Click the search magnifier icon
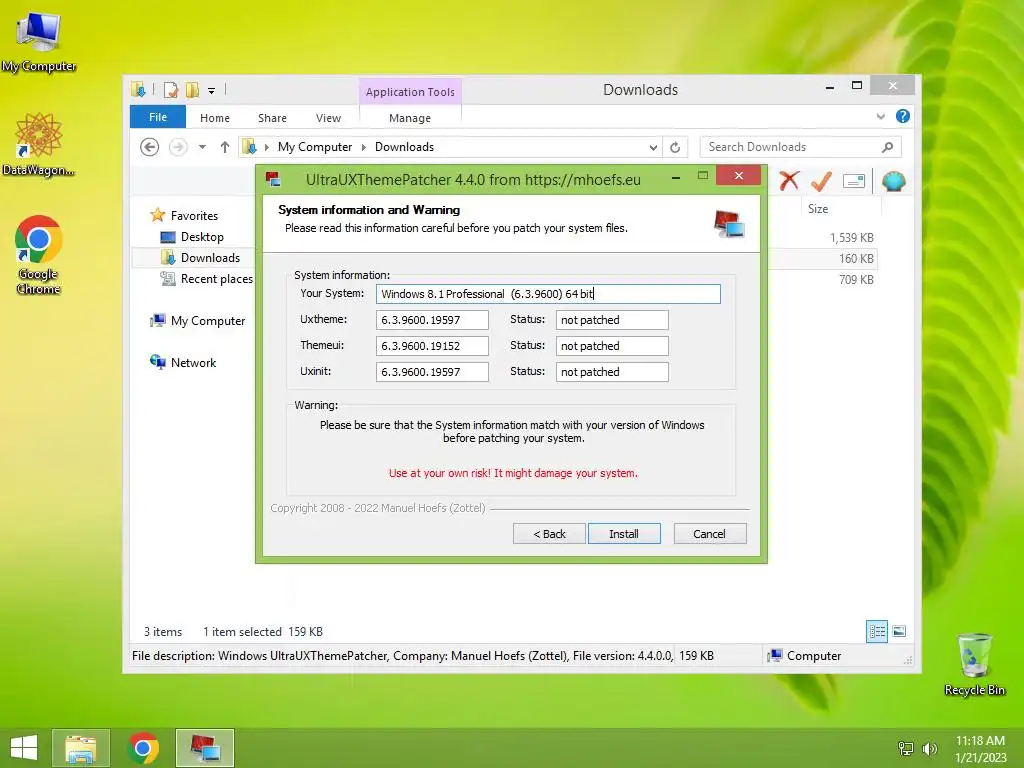Screen dimensions: 1024x768 click(888, 147)
